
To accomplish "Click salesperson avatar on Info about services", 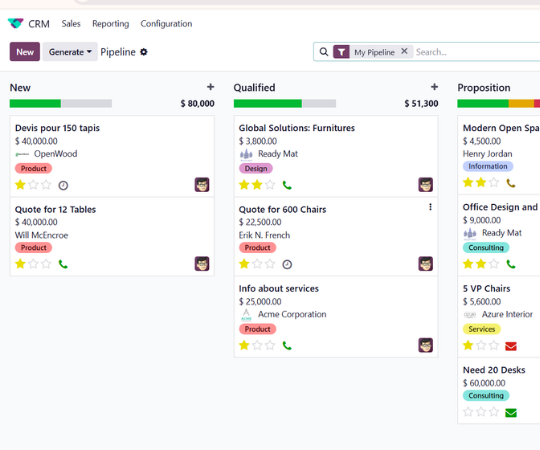I will (x=426, y=345).
